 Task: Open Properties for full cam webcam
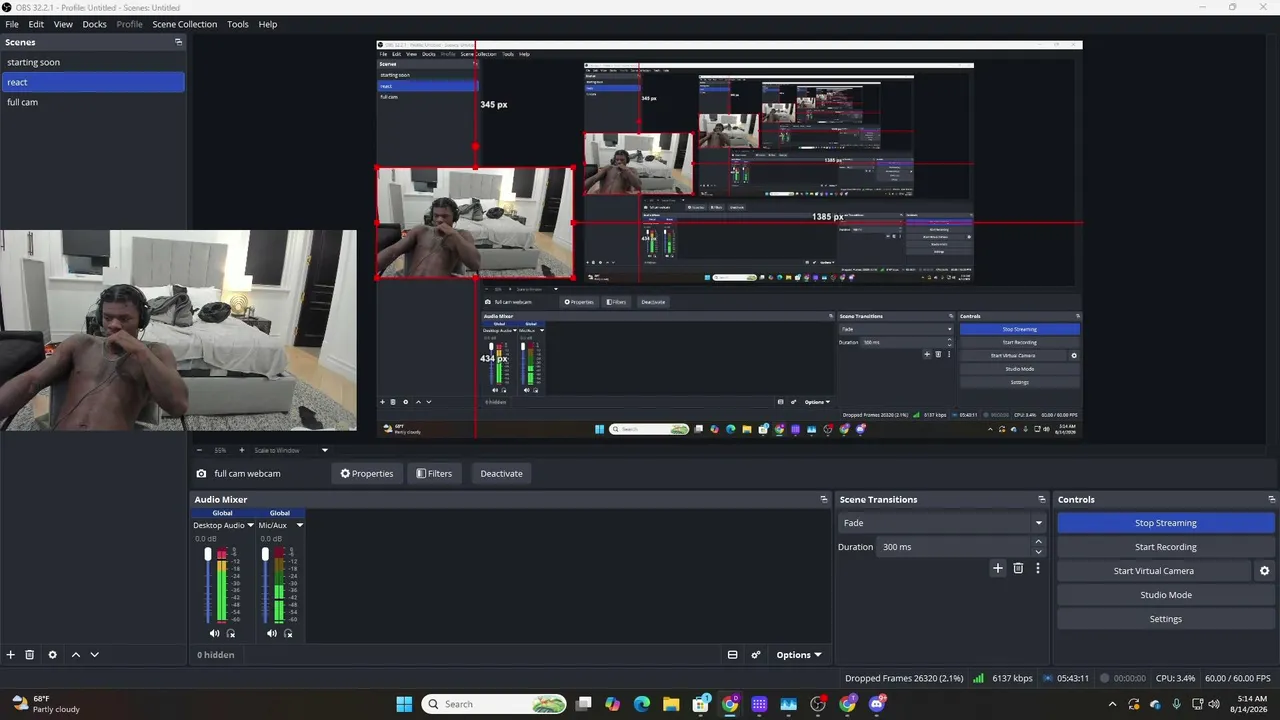click(x=367, y=474)
